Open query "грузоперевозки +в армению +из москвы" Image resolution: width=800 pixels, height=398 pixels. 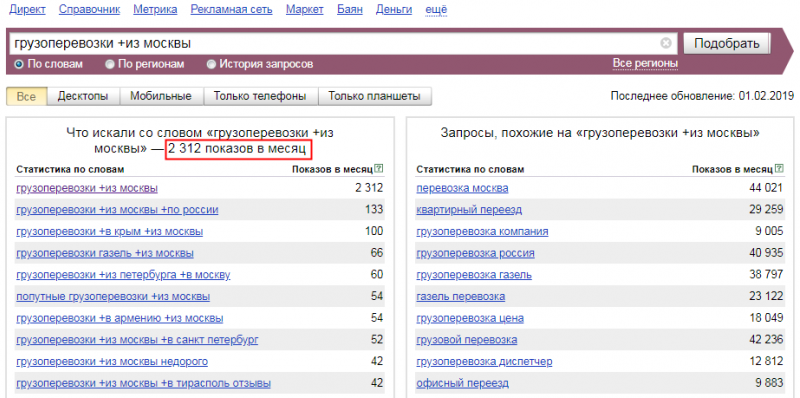[x=119, y=318]
